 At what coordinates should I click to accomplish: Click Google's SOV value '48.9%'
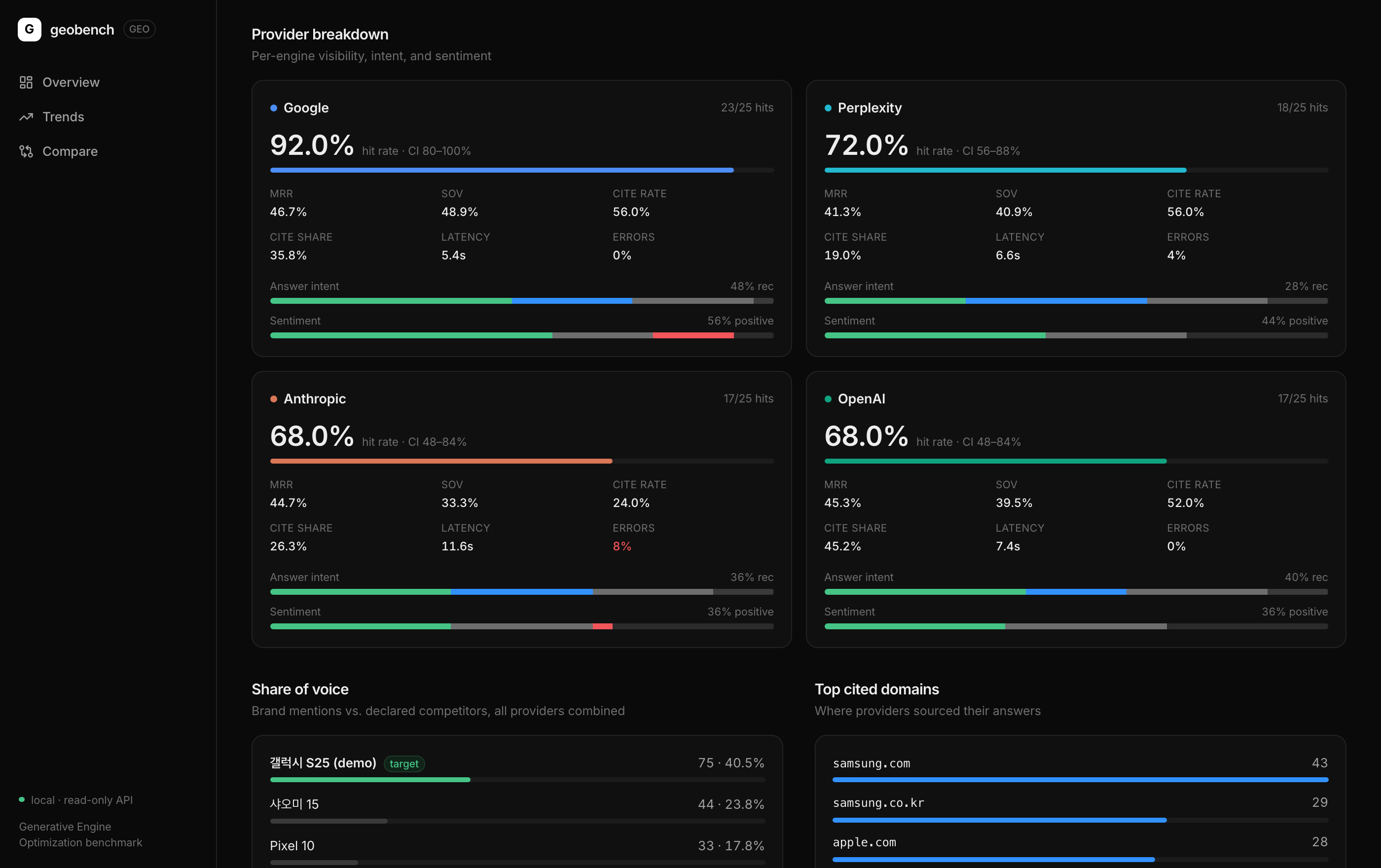(x=459, y=212)
